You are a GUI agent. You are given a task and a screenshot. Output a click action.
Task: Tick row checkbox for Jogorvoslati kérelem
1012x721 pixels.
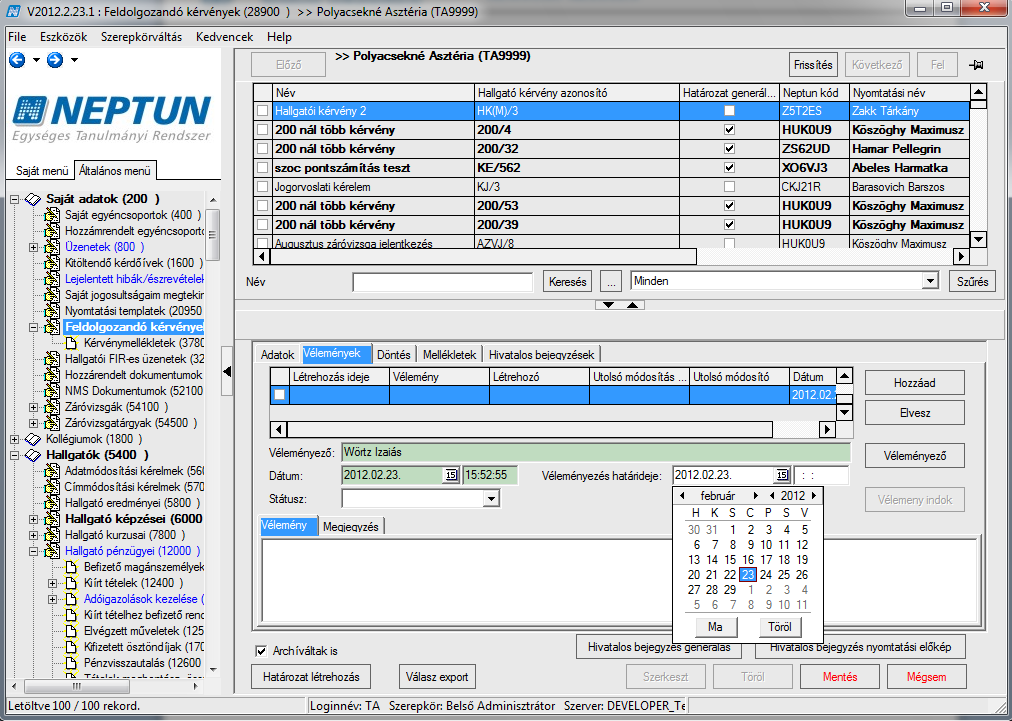[262, 187]
